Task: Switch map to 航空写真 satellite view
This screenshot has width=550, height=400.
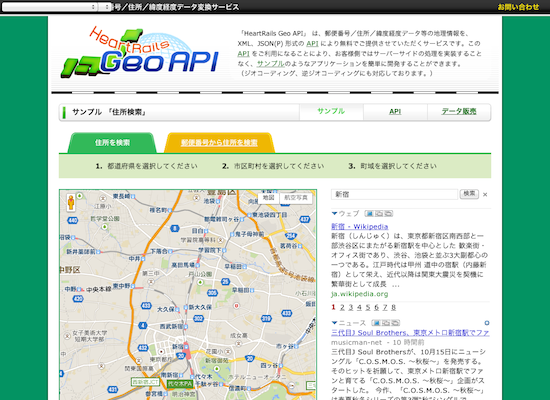Action: [296, 198]
